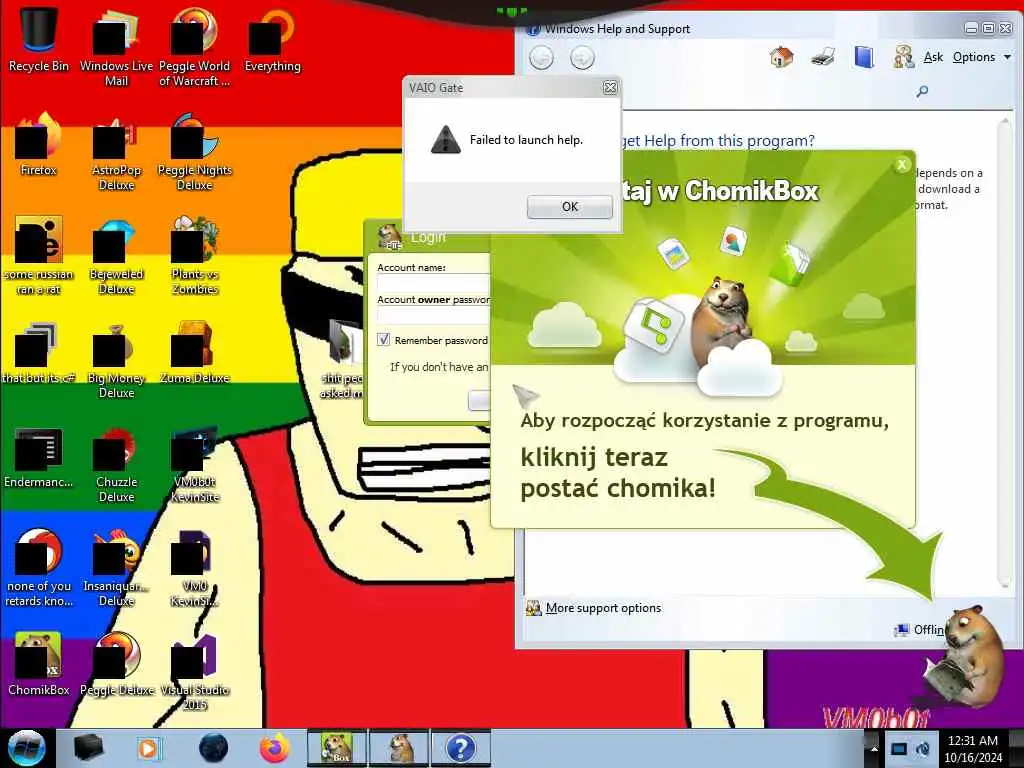Screen dimensions: 1024x768
Task: Click OK in VAIO Gate dialog
Action: point(569,206)
